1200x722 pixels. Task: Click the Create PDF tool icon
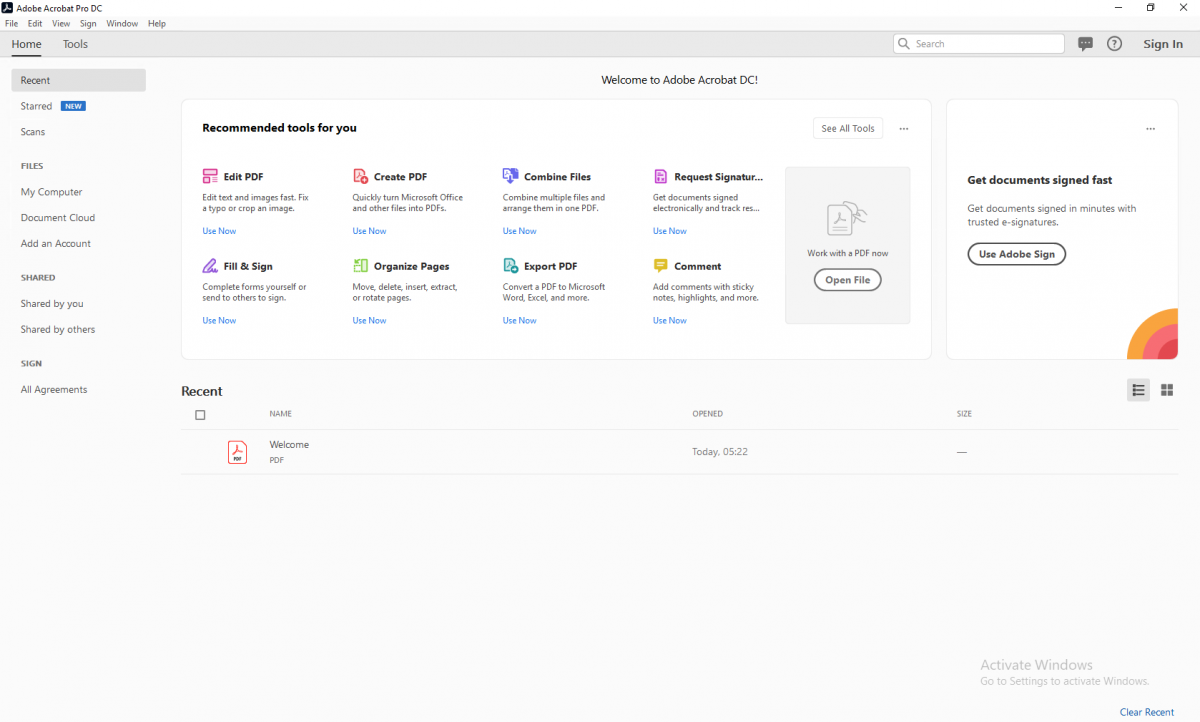(360, 176)
